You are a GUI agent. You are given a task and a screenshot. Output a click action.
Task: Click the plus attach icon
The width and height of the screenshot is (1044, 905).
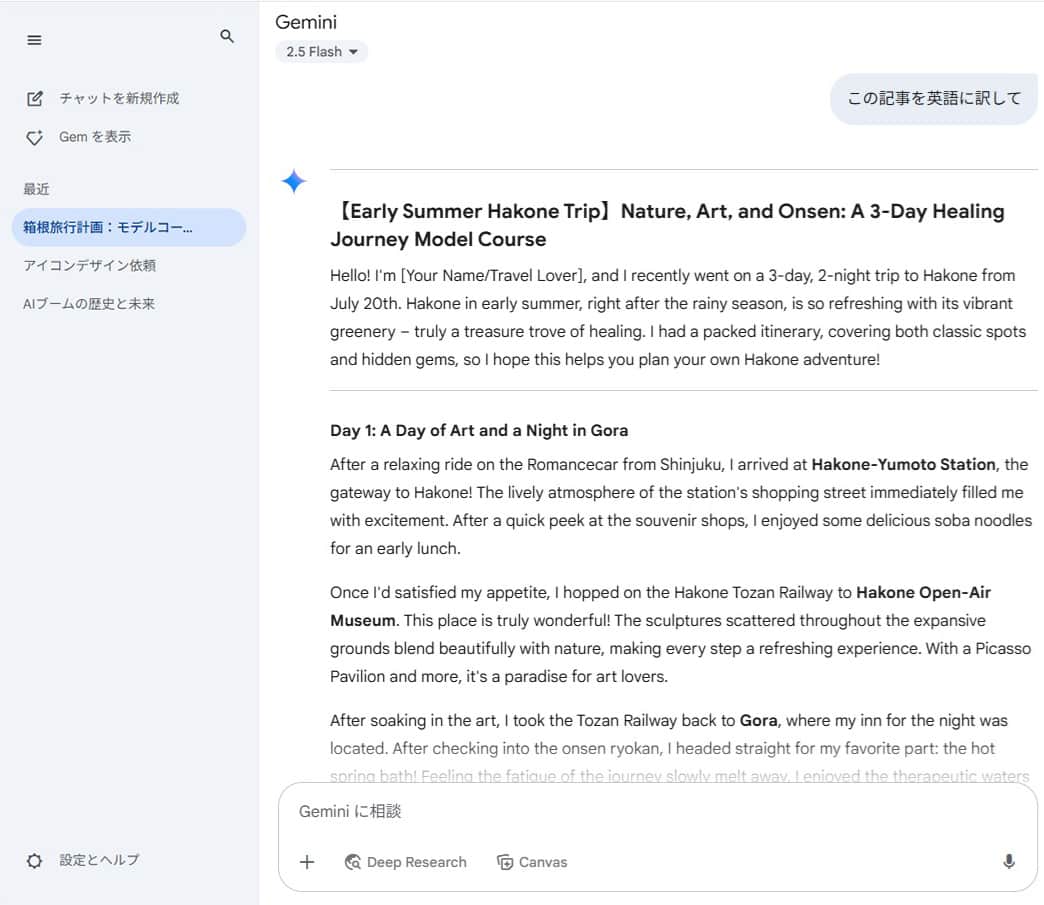click(307, 862)
